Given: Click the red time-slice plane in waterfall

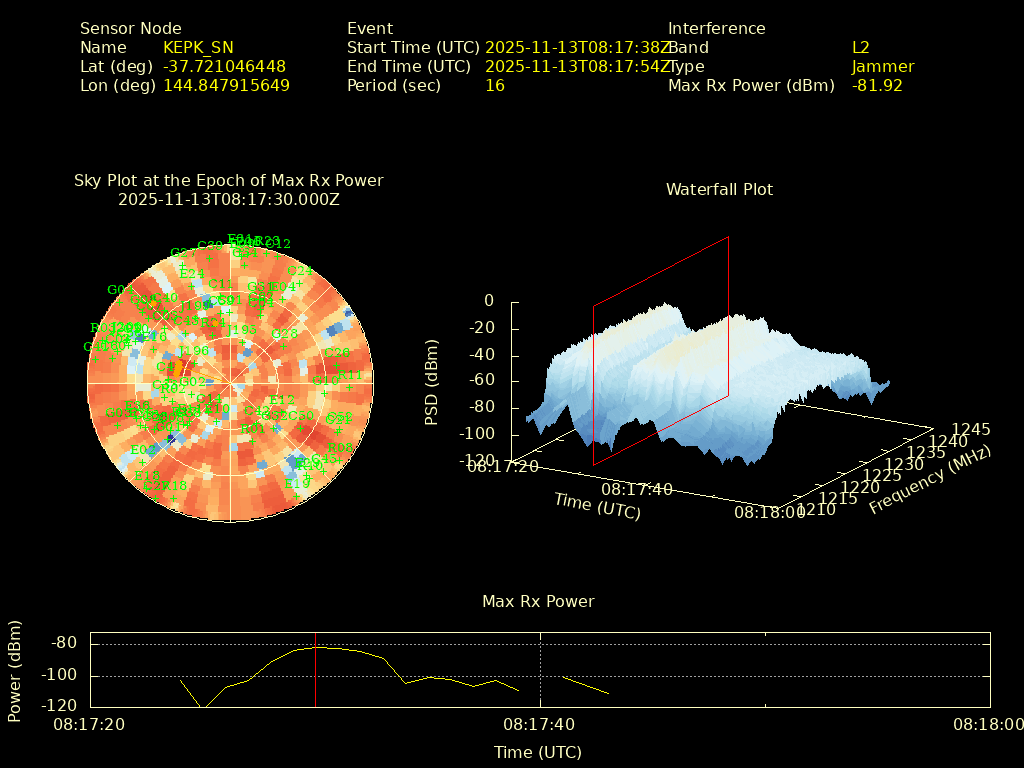Looking at the screenshot, I should click(x=661, y=350).
